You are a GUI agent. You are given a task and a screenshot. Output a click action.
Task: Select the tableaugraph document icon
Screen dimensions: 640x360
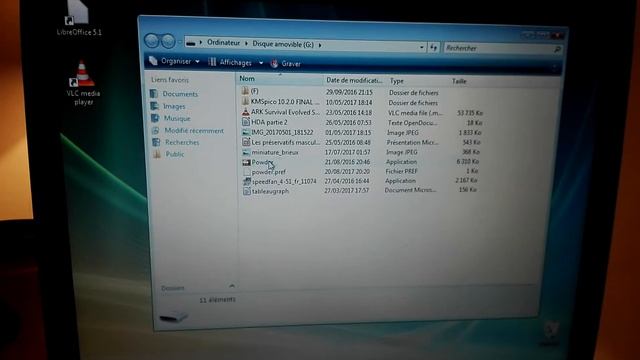247,191
